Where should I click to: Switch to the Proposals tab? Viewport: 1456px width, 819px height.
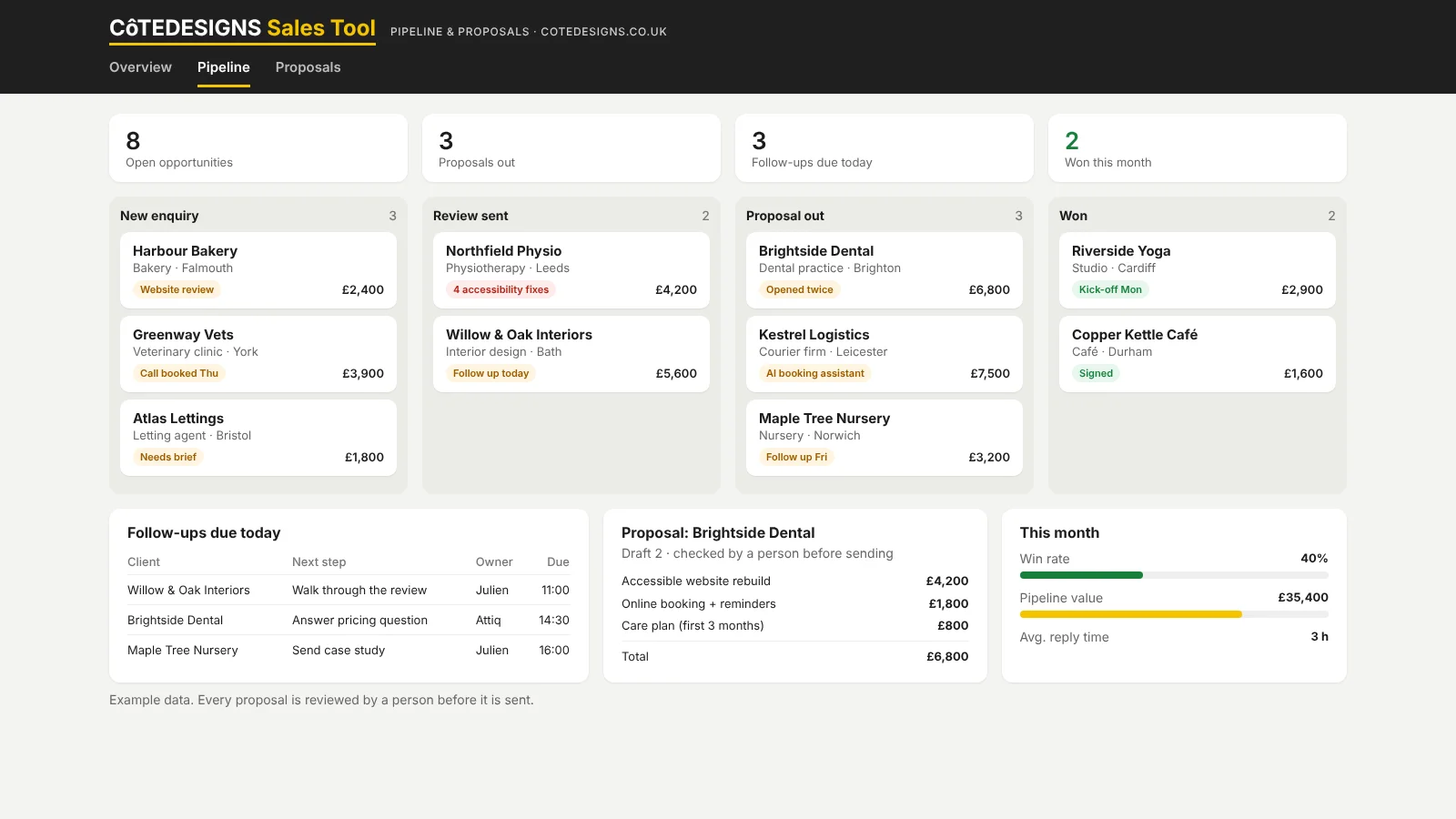click(x=308, y=67)
